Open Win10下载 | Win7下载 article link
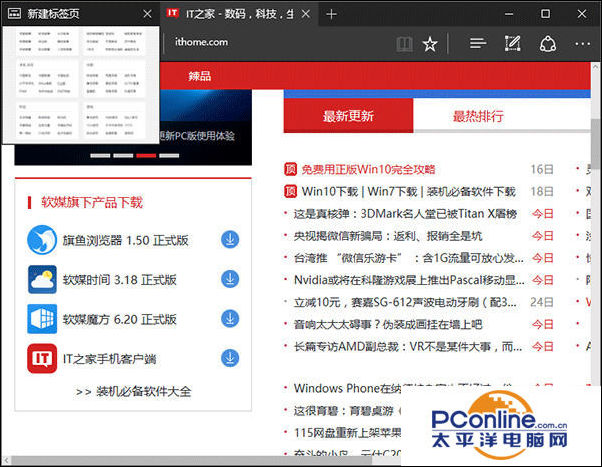The width and height of the screenshot is (602, 467). 408,191
